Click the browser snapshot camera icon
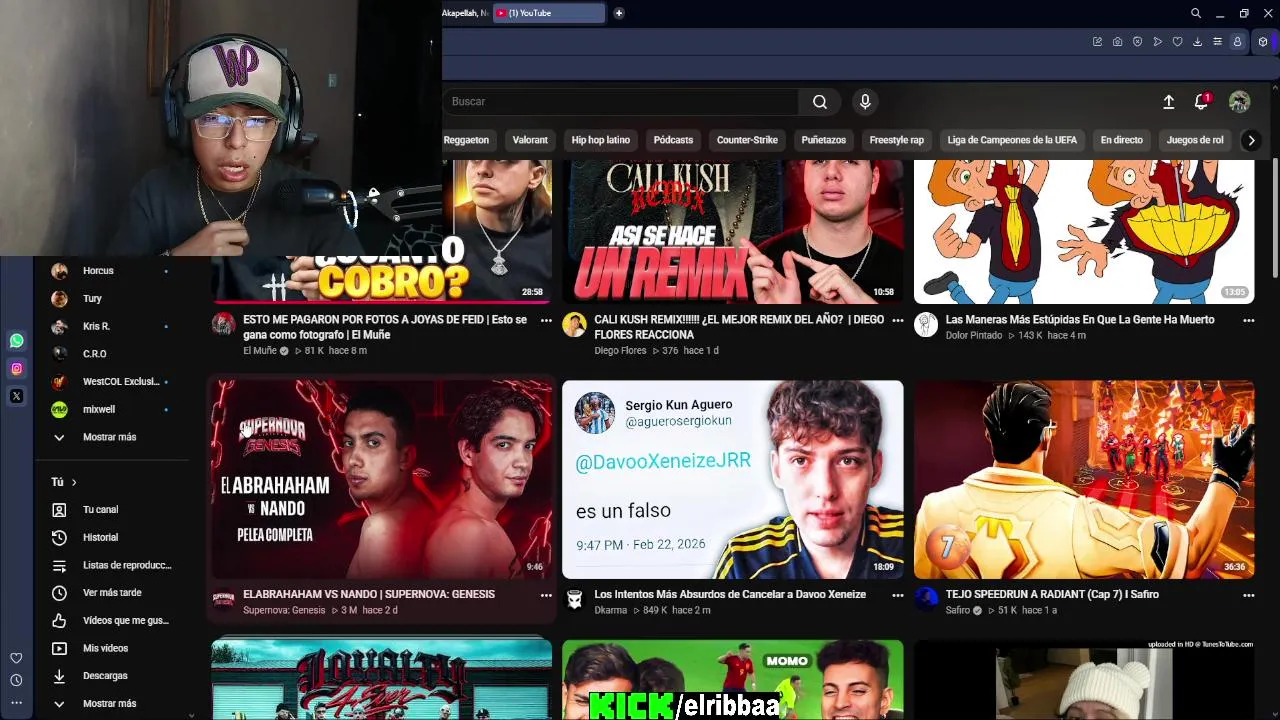Screen dimensions: 1280x720 coord(1117,42)
